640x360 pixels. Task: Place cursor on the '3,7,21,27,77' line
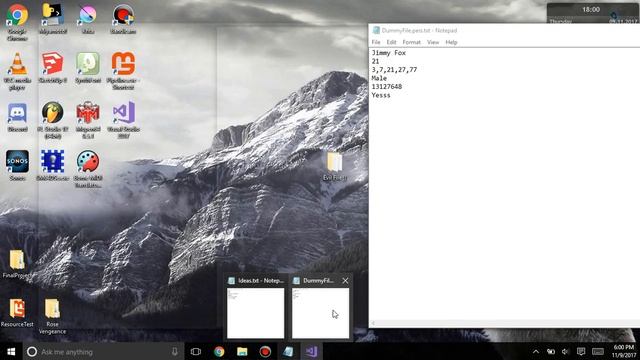click(394, 70)
